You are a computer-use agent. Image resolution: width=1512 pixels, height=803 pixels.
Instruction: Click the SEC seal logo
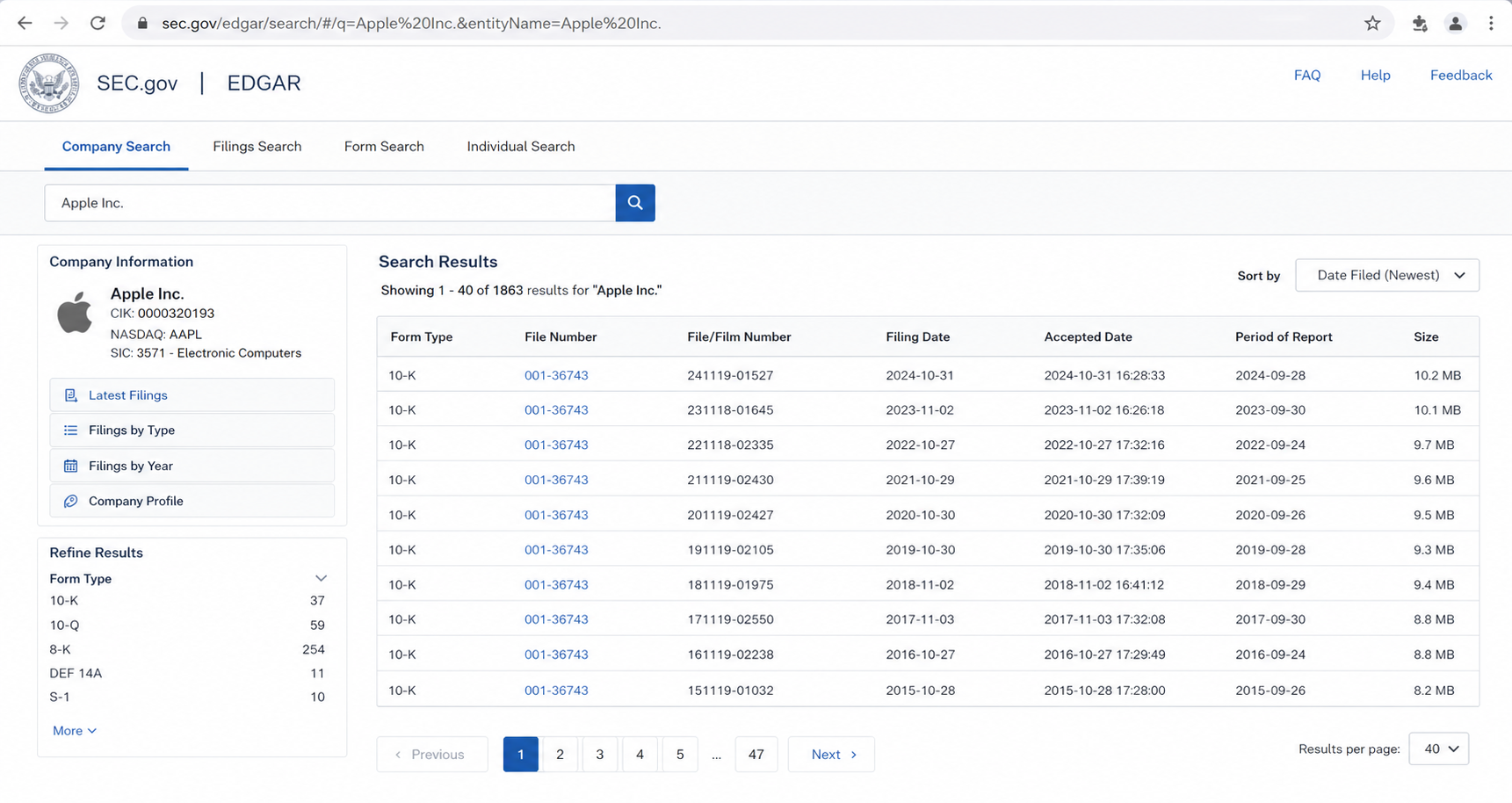point(49,83)
